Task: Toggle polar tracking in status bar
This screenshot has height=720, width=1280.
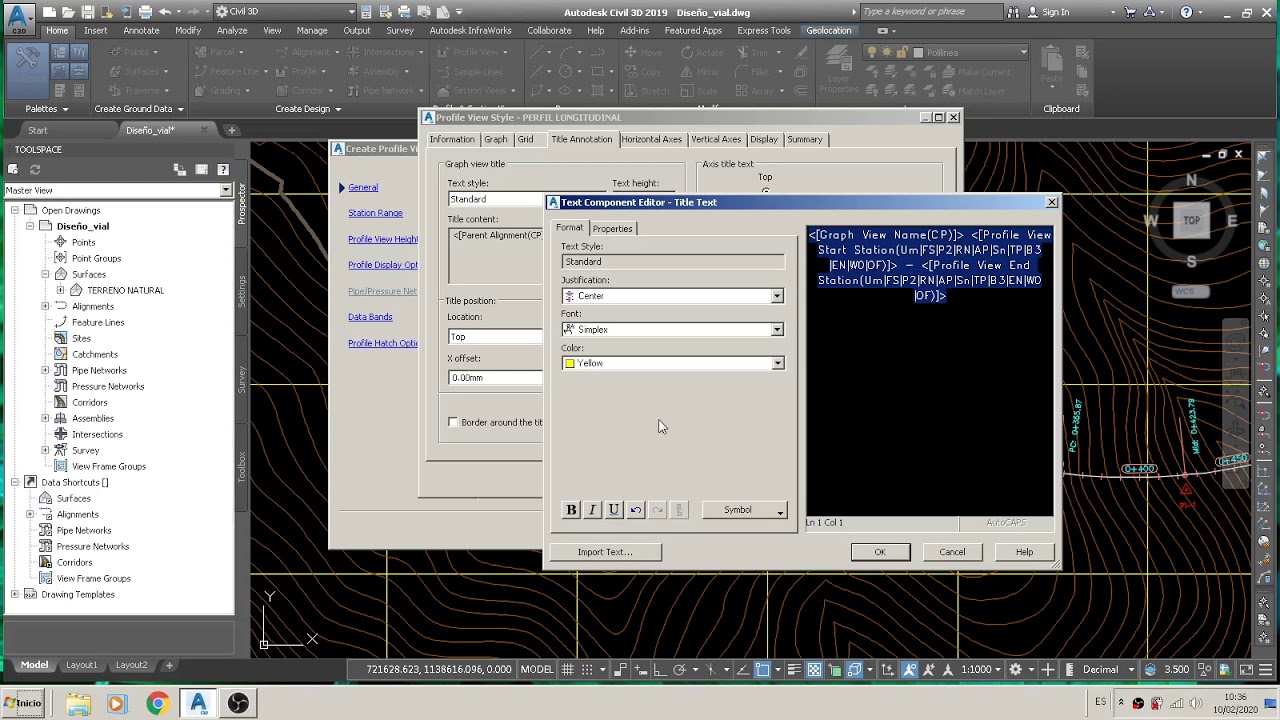Action: [x=679, y=669]
